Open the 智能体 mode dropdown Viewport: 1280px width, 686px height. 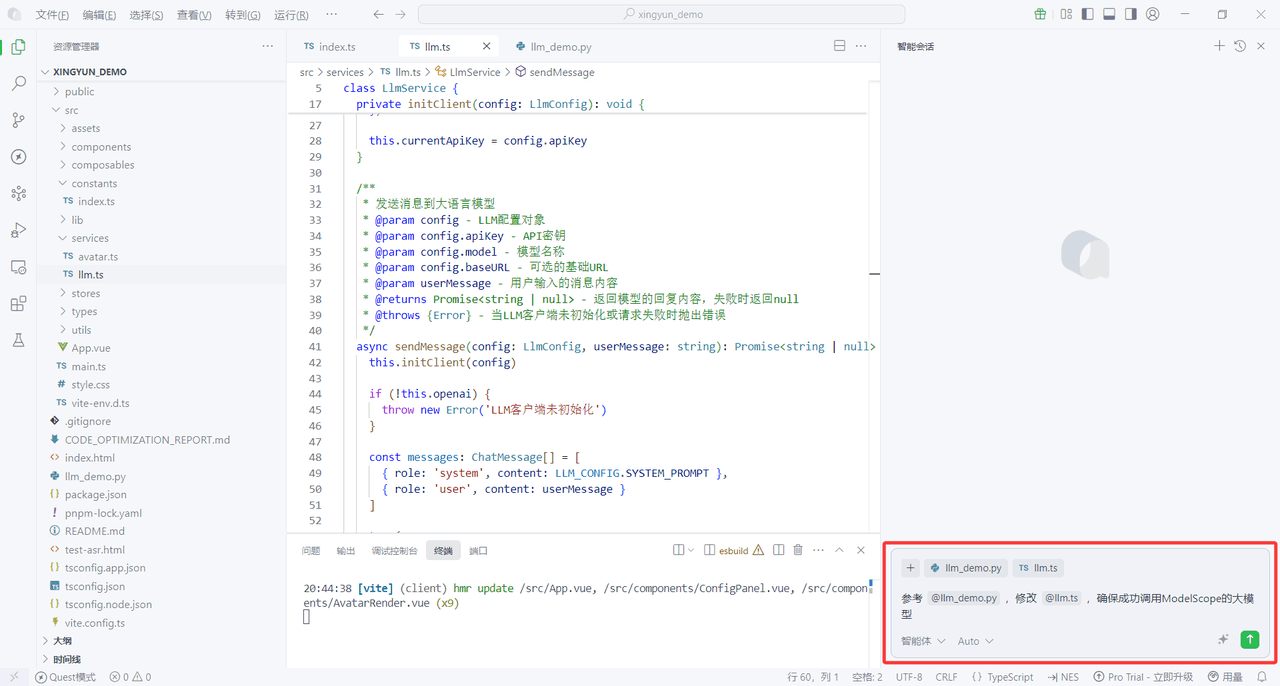click(x=923, y=641)
